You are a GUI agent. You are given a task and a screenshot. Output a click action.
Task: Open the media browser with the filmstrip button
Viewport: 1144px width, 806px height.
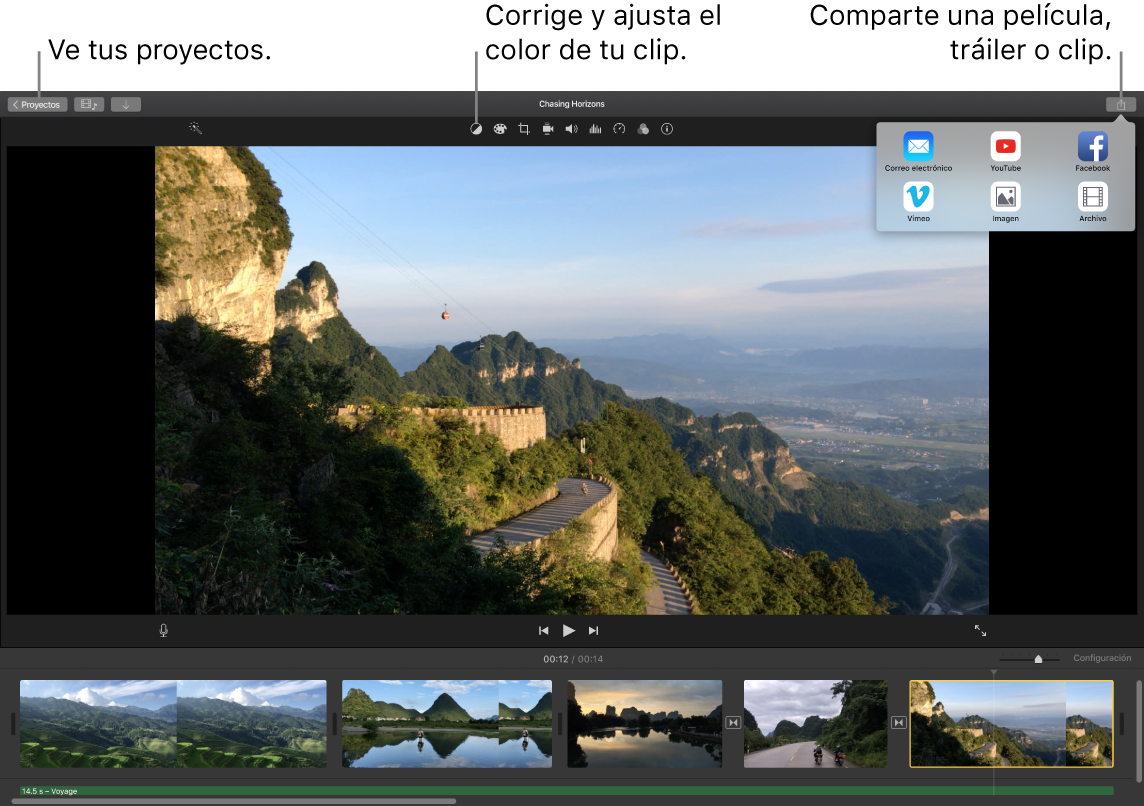[89, 103]
